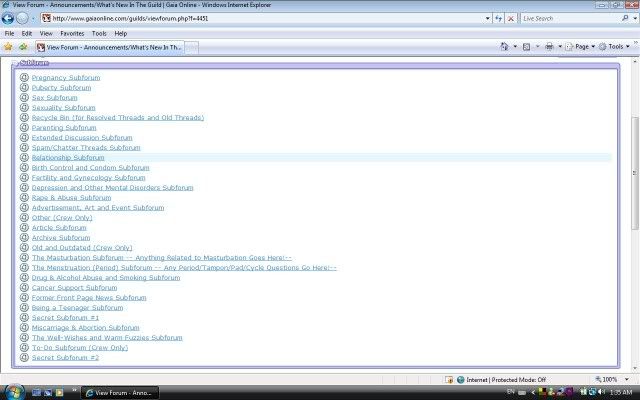Click the forum icon beside Rape & Abuse Subforum
This screenshot has width=640, height=400.
[24, 197]
